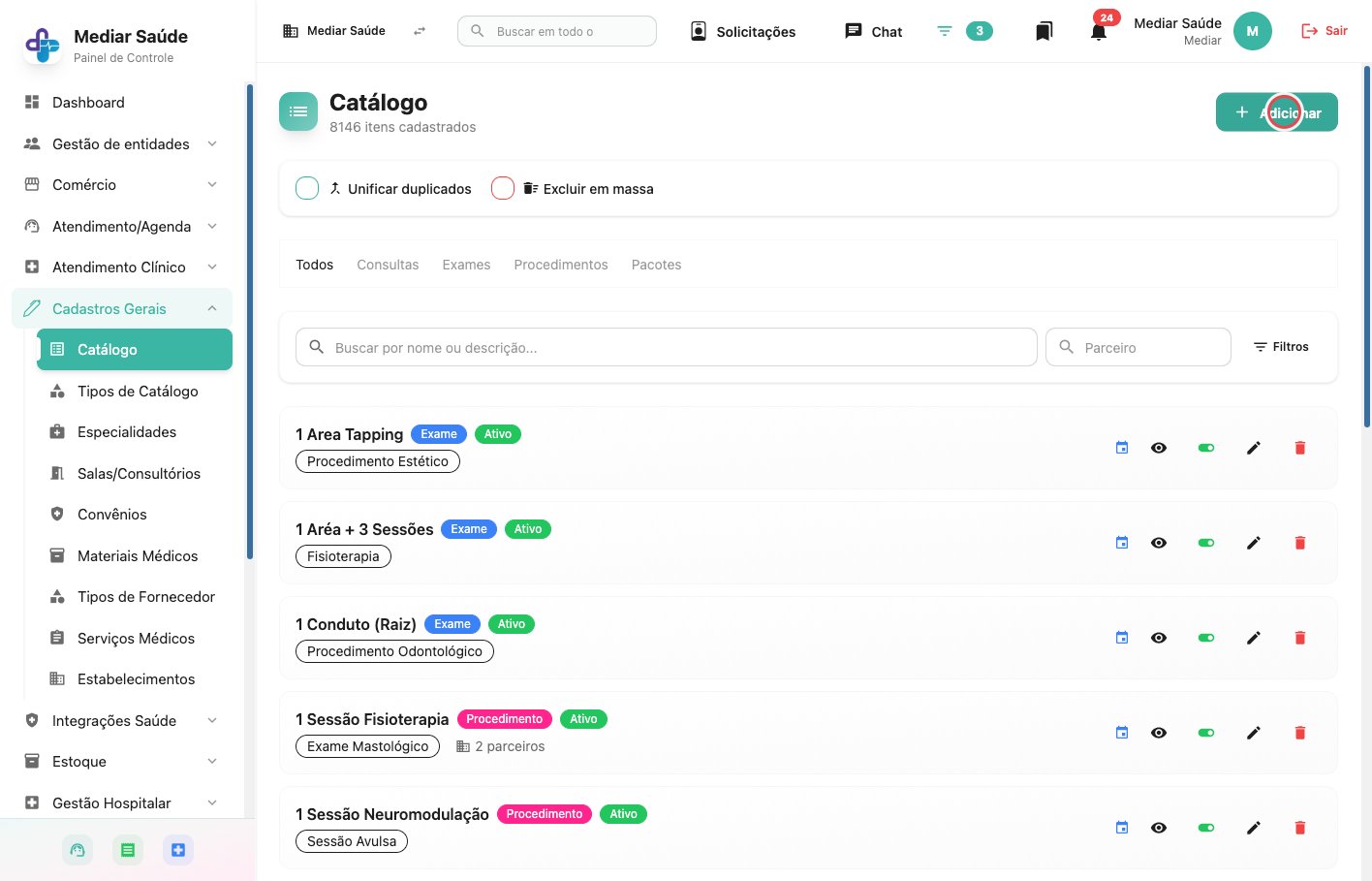Open the bookmarks icon in top bar
The width and height of the screenshot is (1372, 881).
tap(1044, 31)
